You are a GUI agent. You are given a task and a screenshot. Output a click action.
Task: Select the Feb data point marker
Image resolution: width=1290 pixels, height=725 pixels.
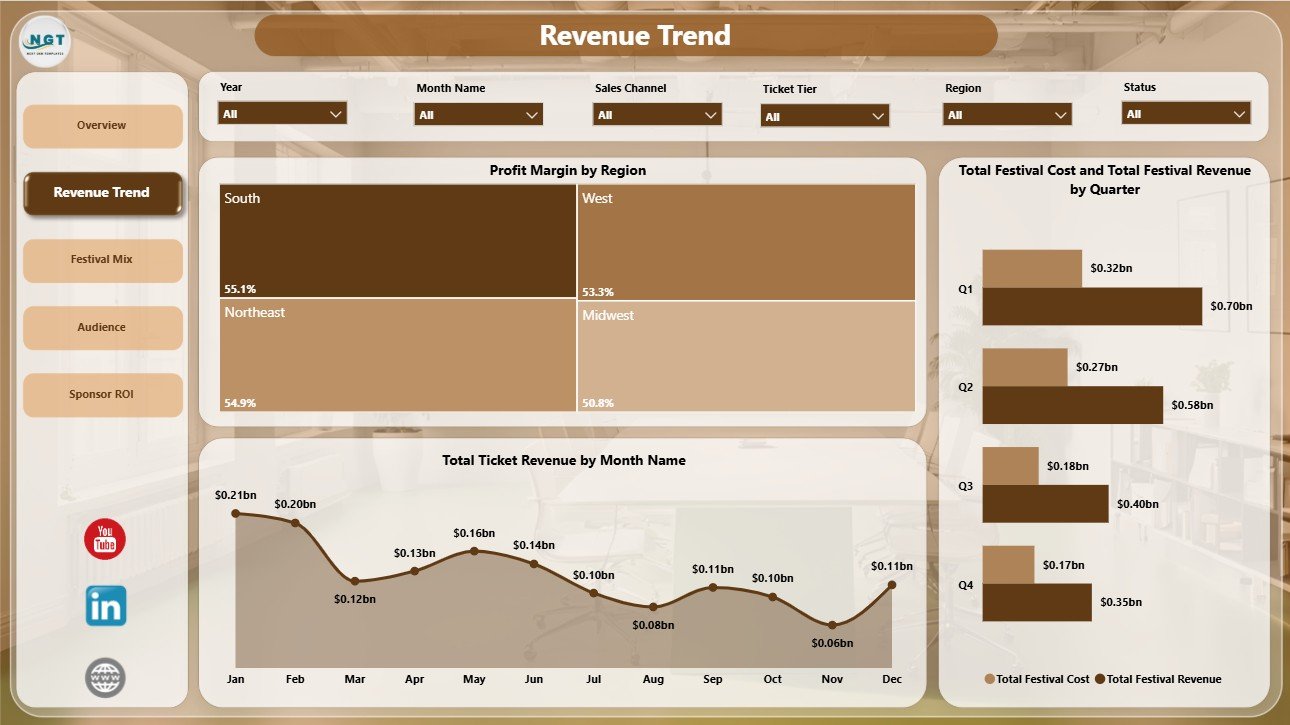295,522
